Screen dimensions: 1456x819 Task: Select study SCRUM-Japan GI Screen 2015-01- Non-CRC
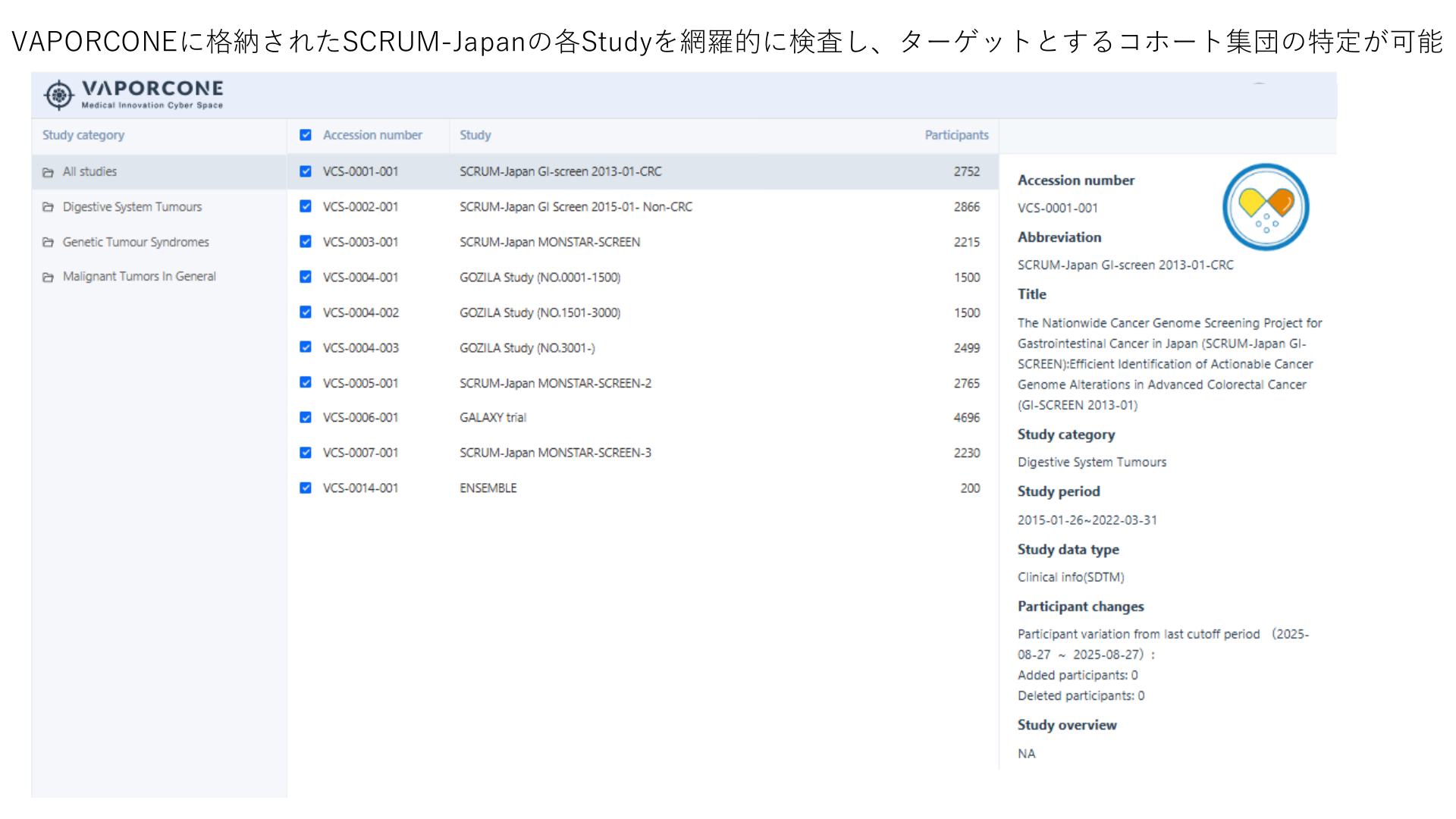(576, 206)
